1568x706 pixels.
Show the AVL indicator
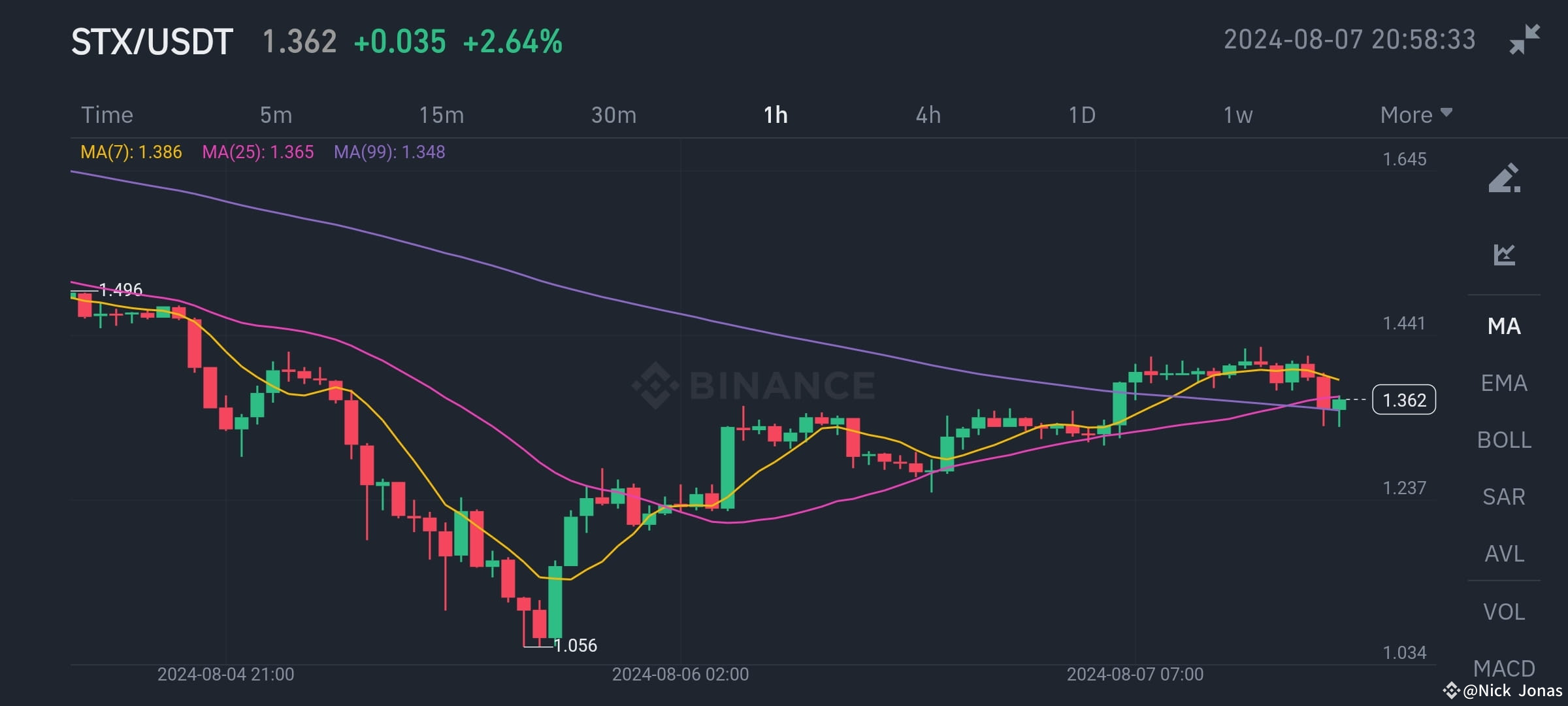coord(1503,554)
